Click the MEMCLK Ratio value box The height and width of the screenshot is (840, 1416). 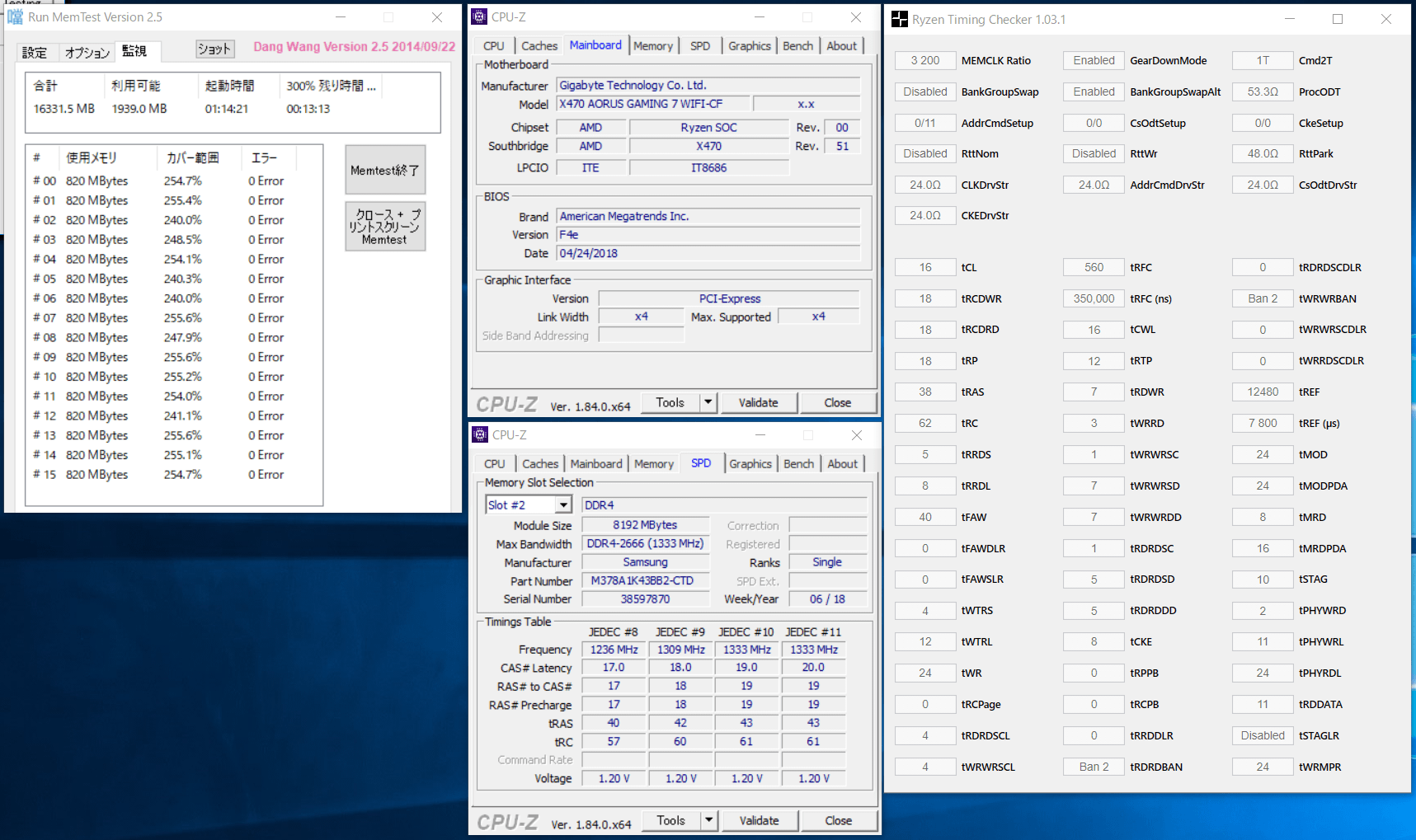tap(925, 61)
